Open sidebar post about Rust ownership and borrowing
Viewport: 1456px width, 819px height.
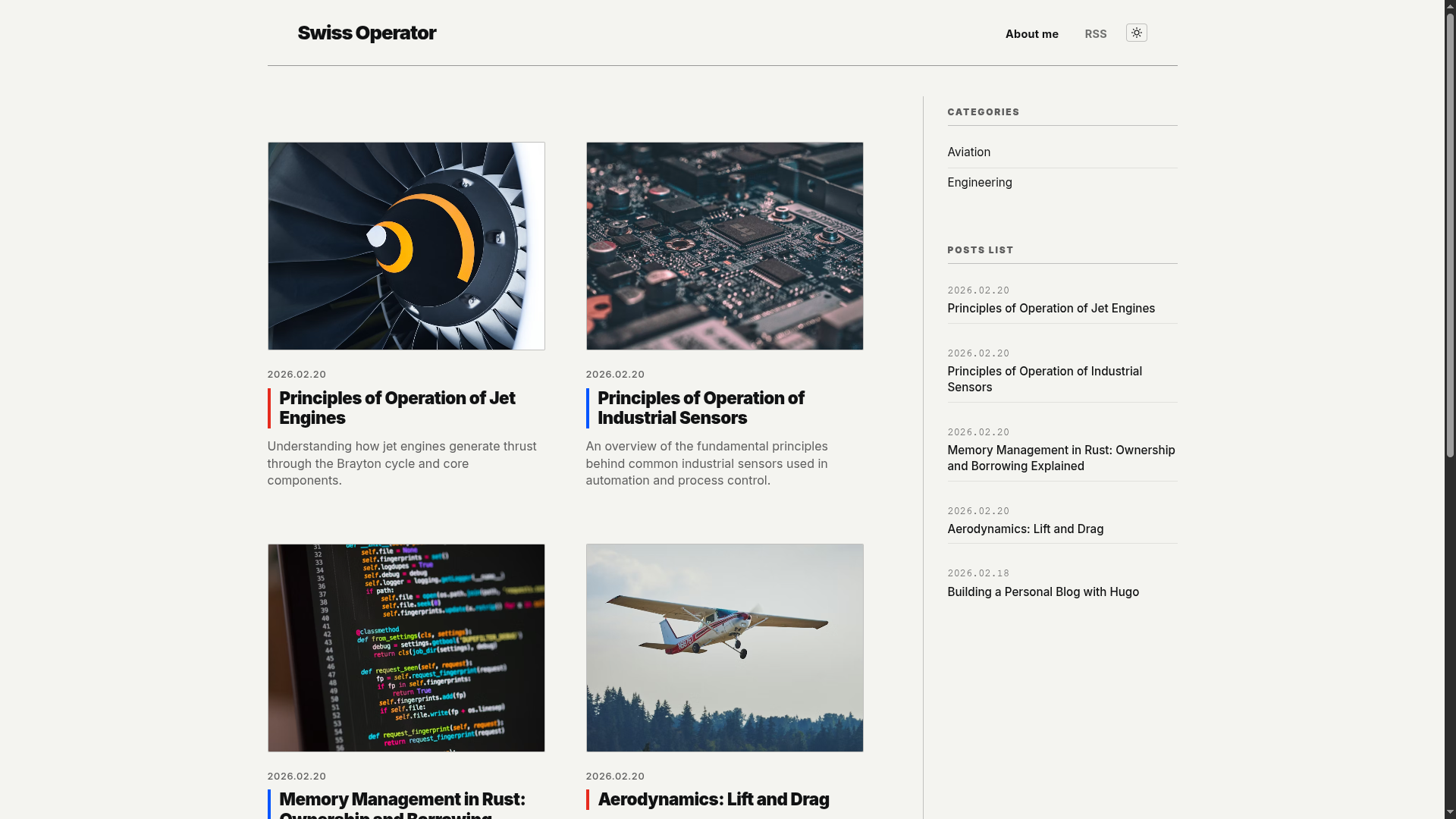coord(1060,458)
